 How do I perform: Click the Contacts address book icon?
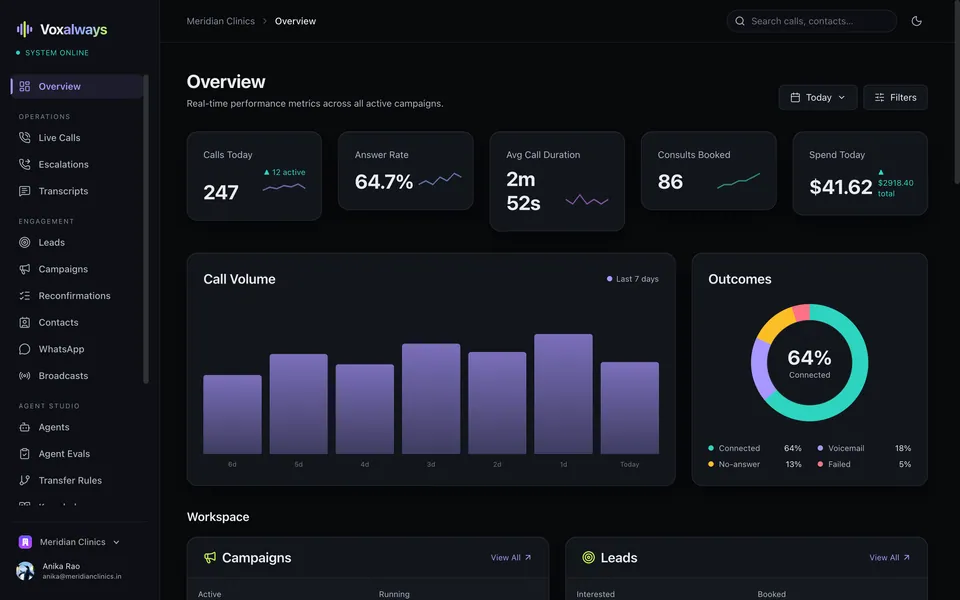coord(24,322)
